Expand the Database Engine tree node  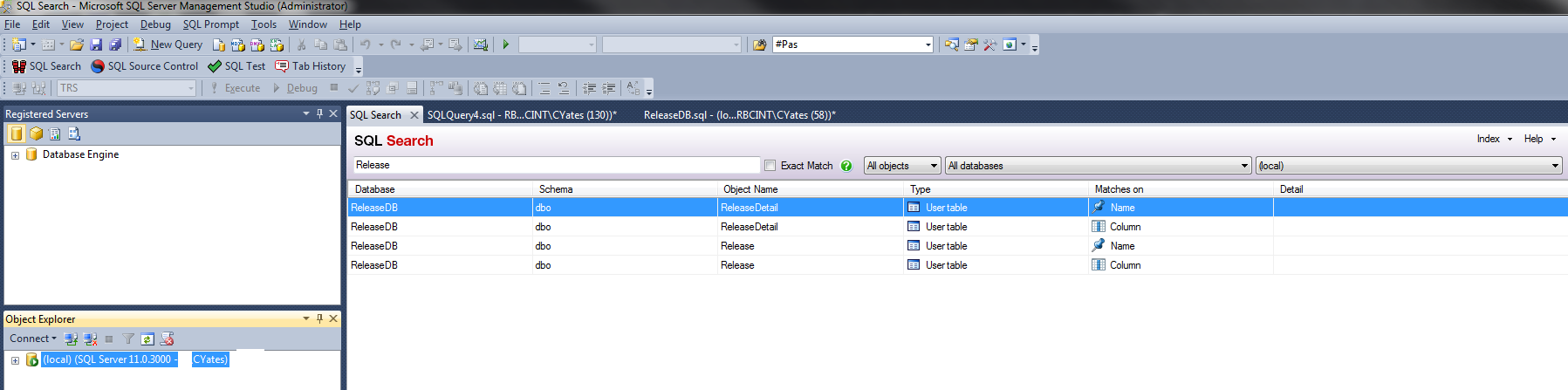tap(15, 155)
